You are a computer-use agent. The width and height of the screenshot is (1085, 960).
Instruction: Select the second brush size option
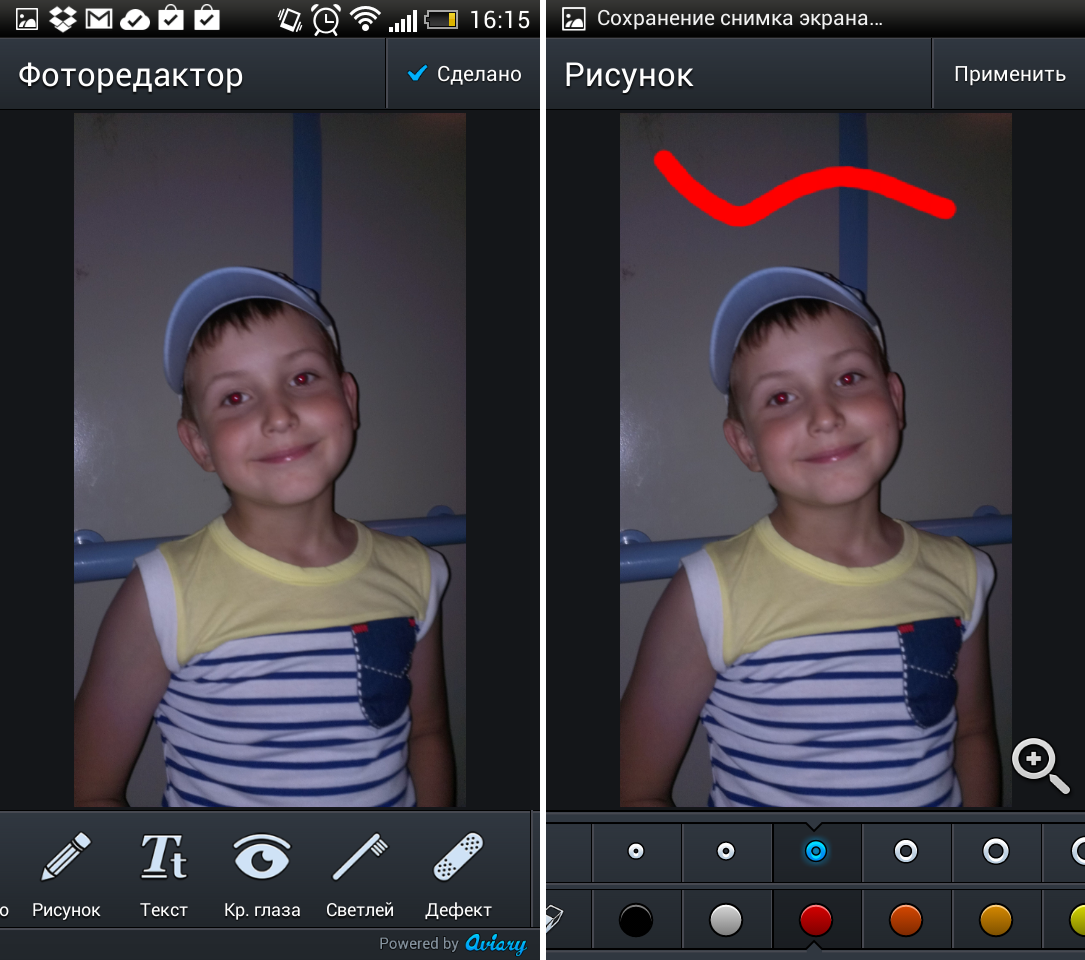coord(726,851)
